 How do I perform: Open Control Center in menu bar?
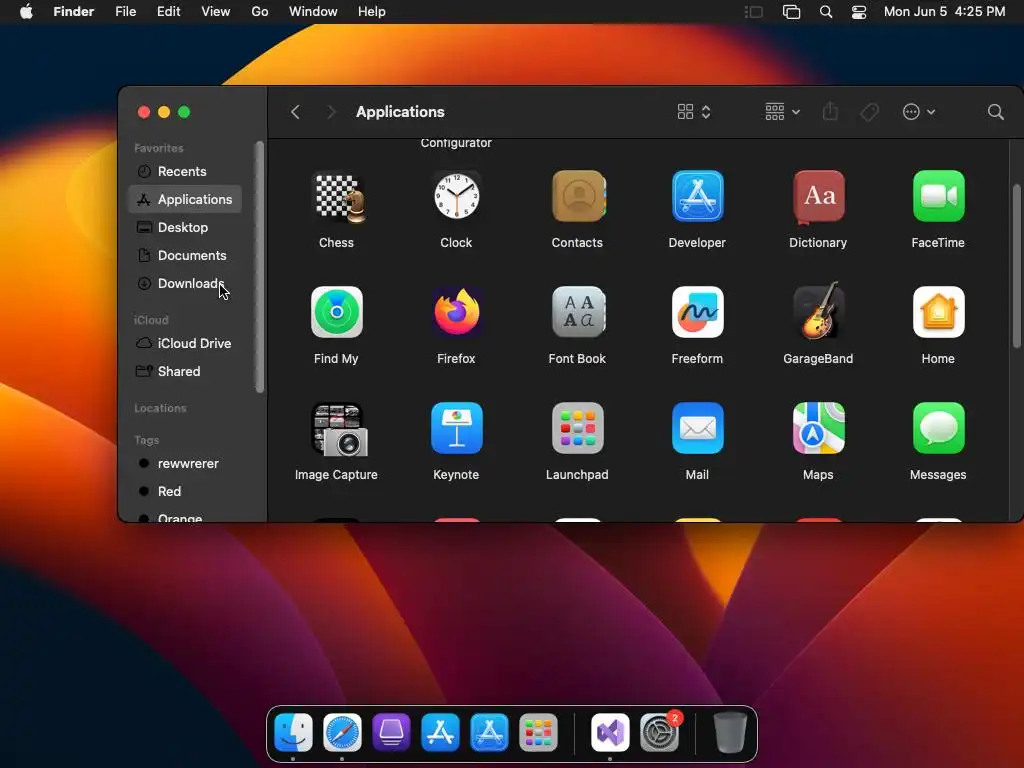(x=859, y=12)
